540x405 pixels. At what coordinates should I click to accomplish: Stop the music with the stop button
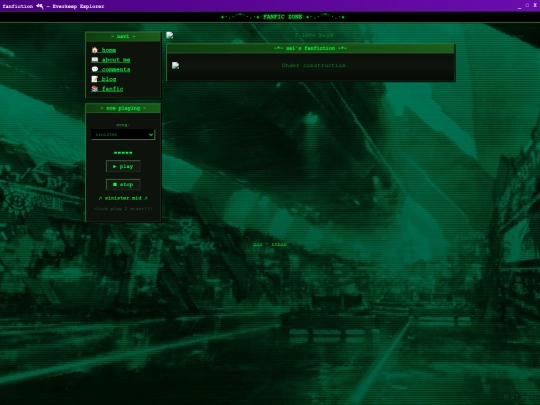pyautogui.click(x=123, y=184)
